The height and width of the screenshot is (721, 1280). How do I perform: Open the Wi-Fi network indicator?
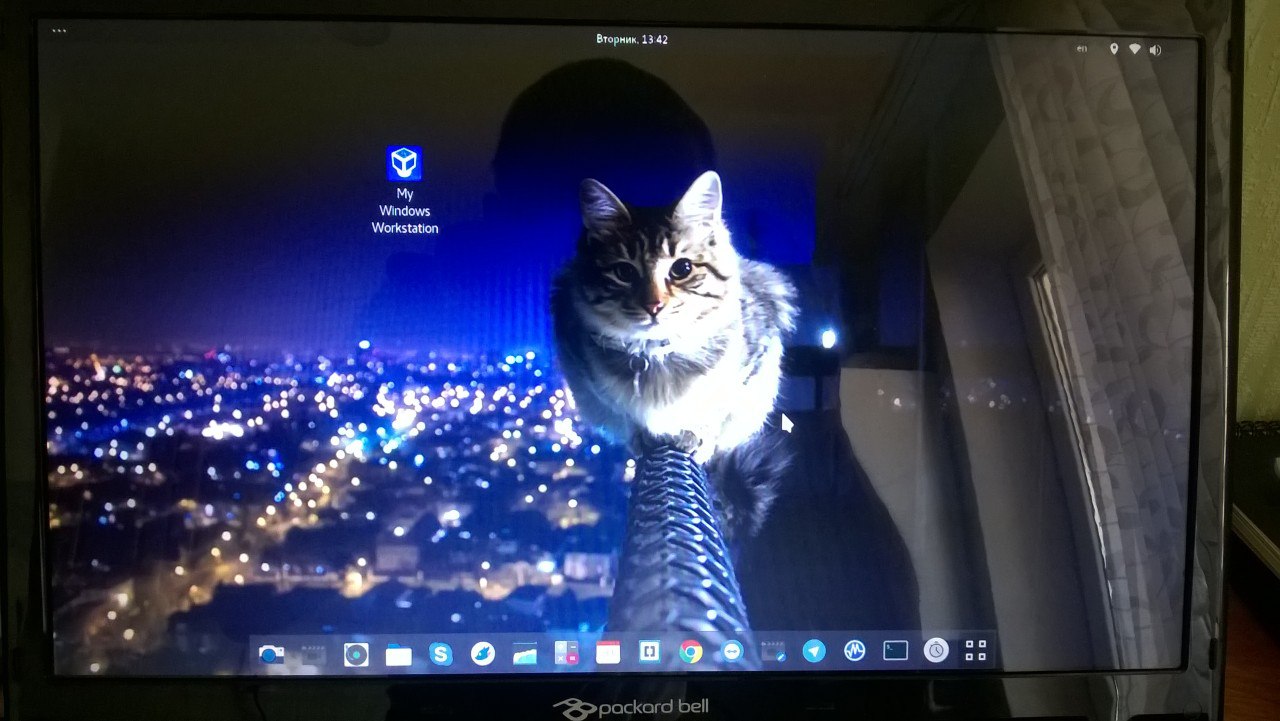click(x=1135, y=49)
